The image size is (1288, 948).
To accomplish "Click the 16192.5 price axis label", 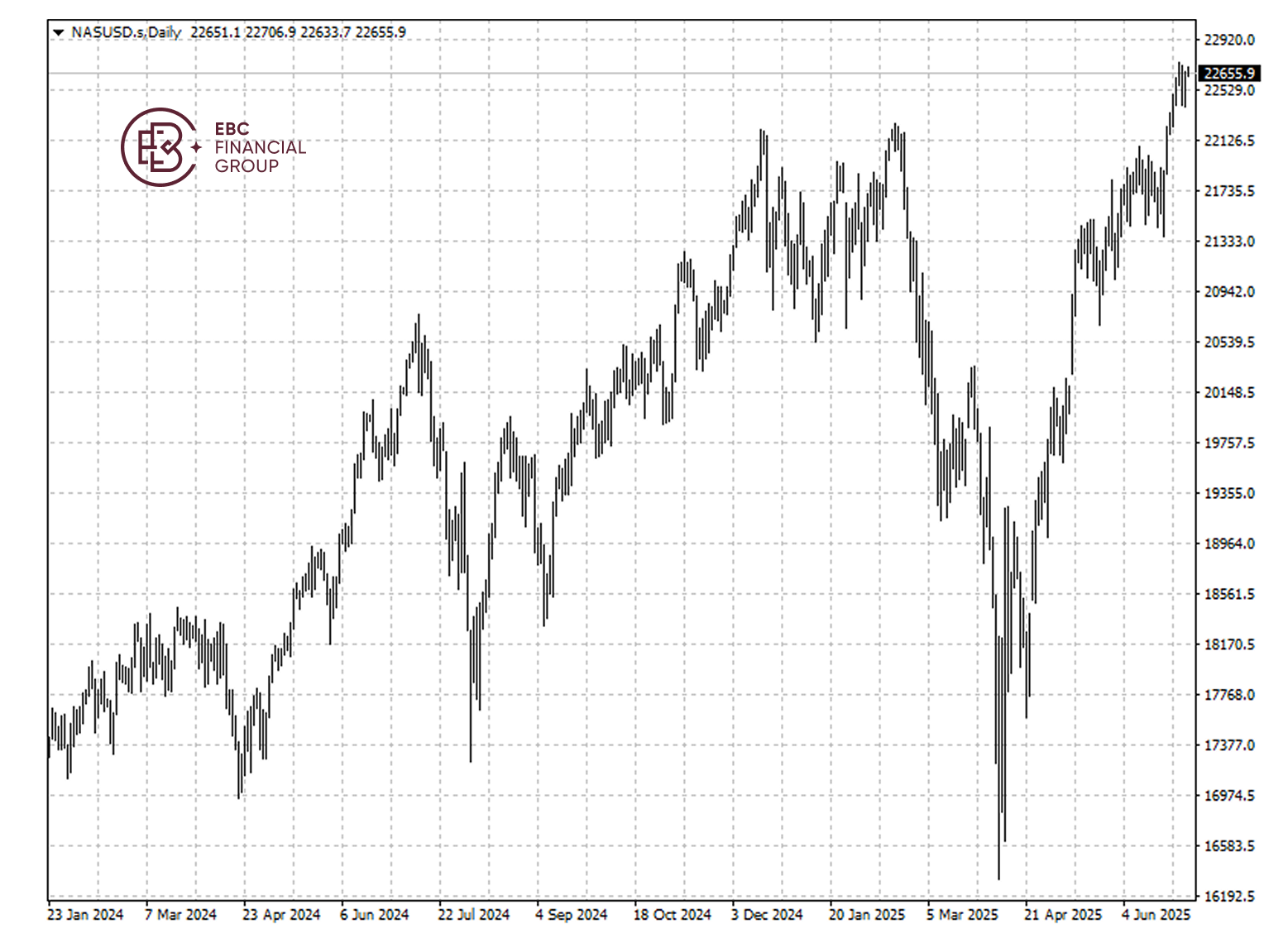I will click(x=1228, y=896).
